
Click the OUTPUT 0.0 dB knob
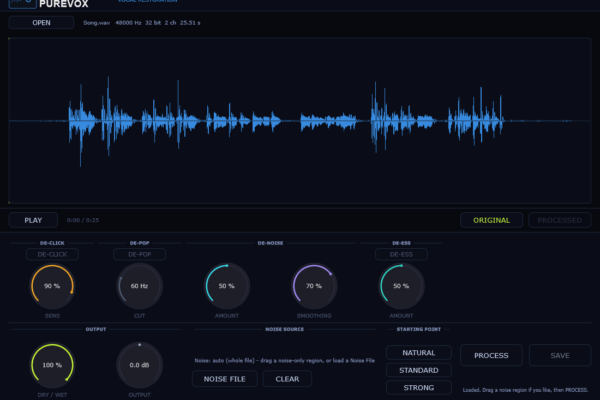[x=140, y=365]
